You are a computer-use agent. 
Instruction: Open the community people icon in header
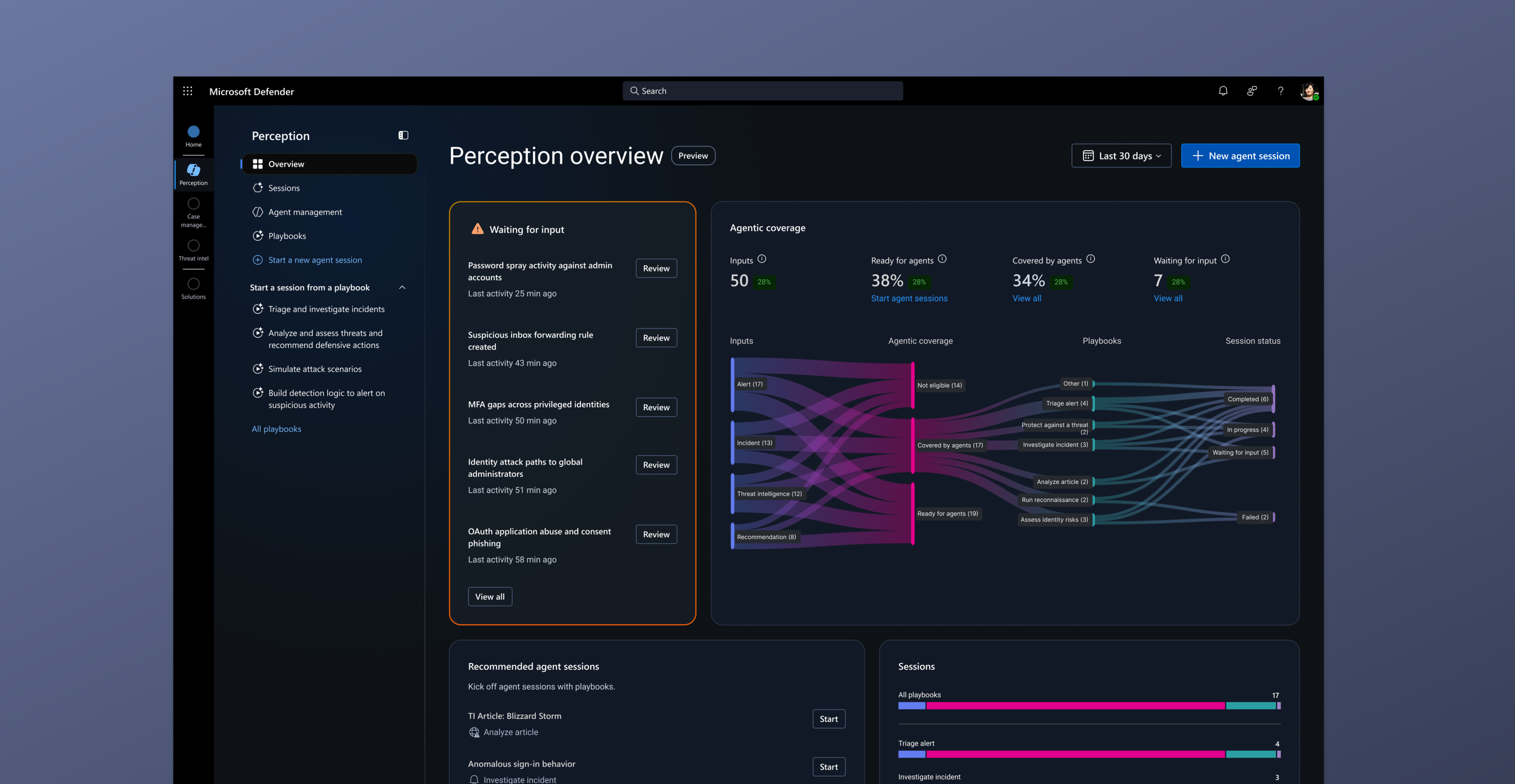click(1251, 91)
